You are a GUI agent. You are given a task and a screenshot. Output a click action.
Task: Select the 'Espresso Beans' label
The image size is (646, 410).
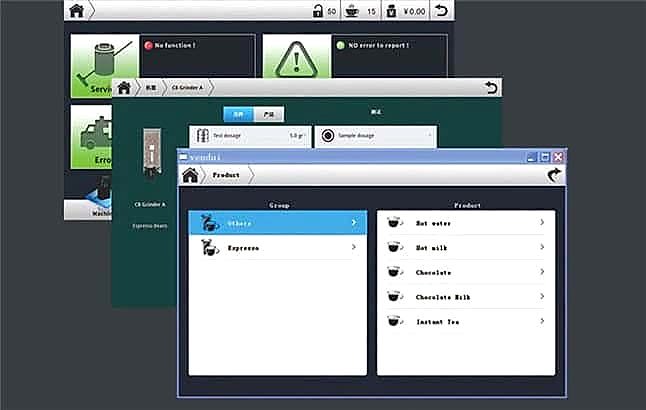[x=150, y=226]
